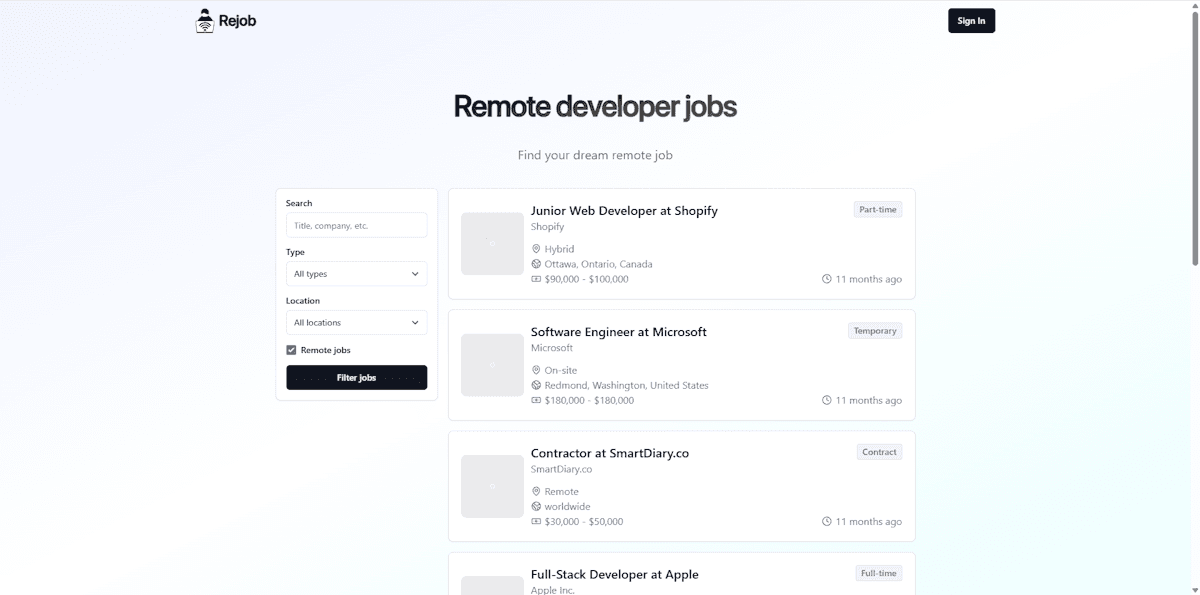This screenshot has height=595, width=1200.
Task: Click the Shopify company logo thumbnail
Action: coord(492,243)
